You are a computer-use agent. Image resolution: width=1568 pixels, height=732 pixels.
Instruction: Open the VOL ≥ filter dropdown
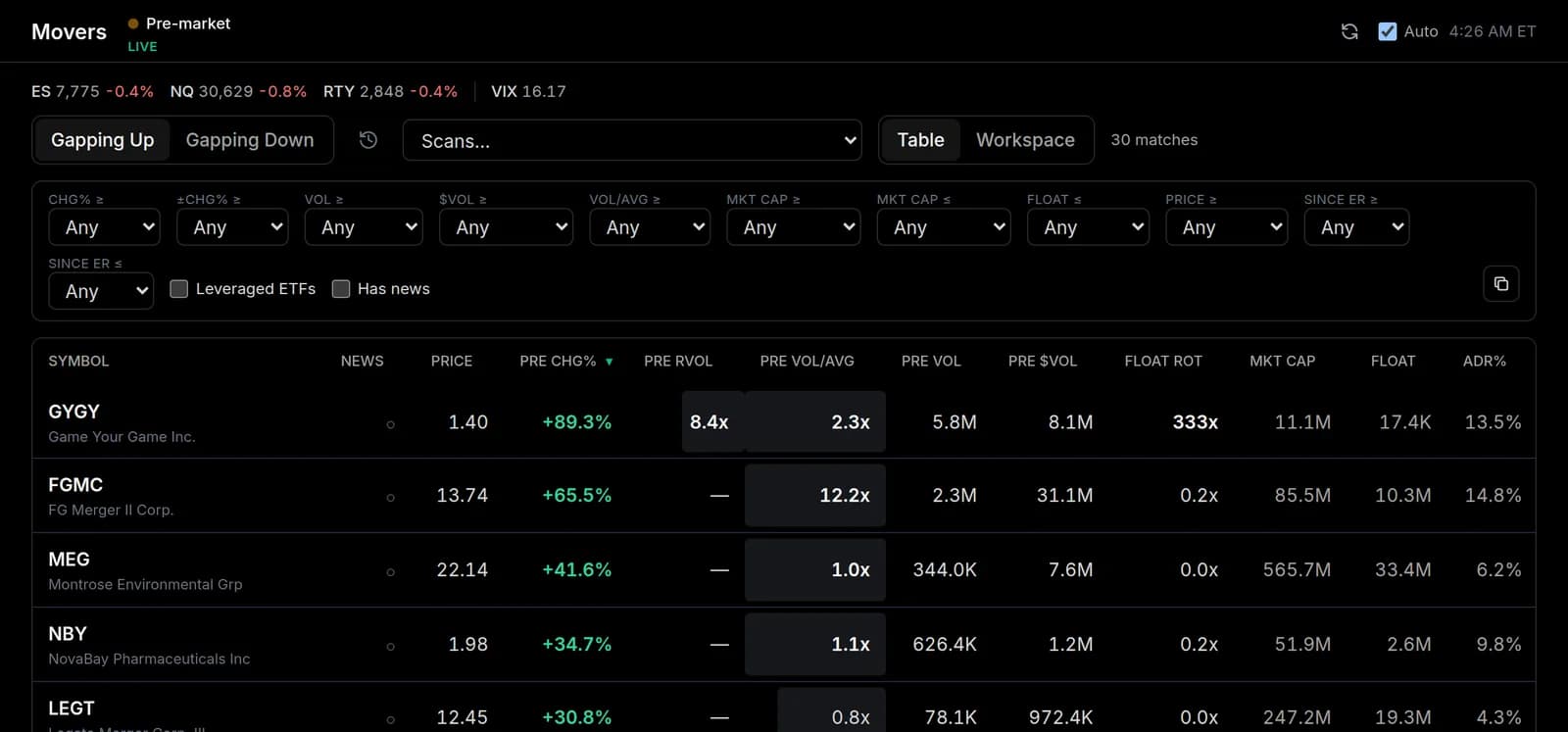(364, 227)
